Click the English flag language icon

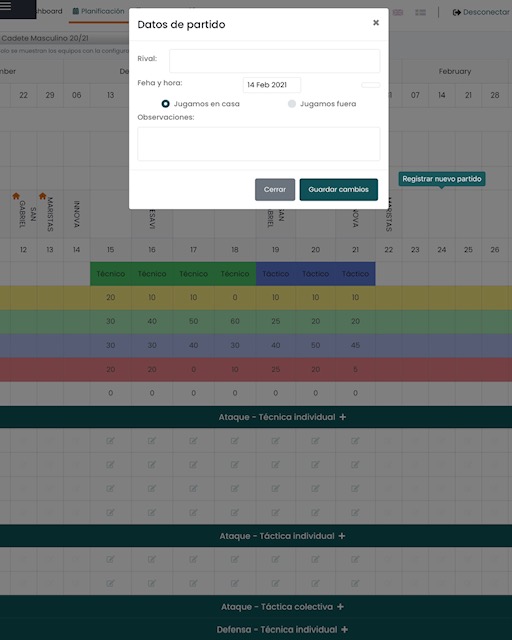398,12
